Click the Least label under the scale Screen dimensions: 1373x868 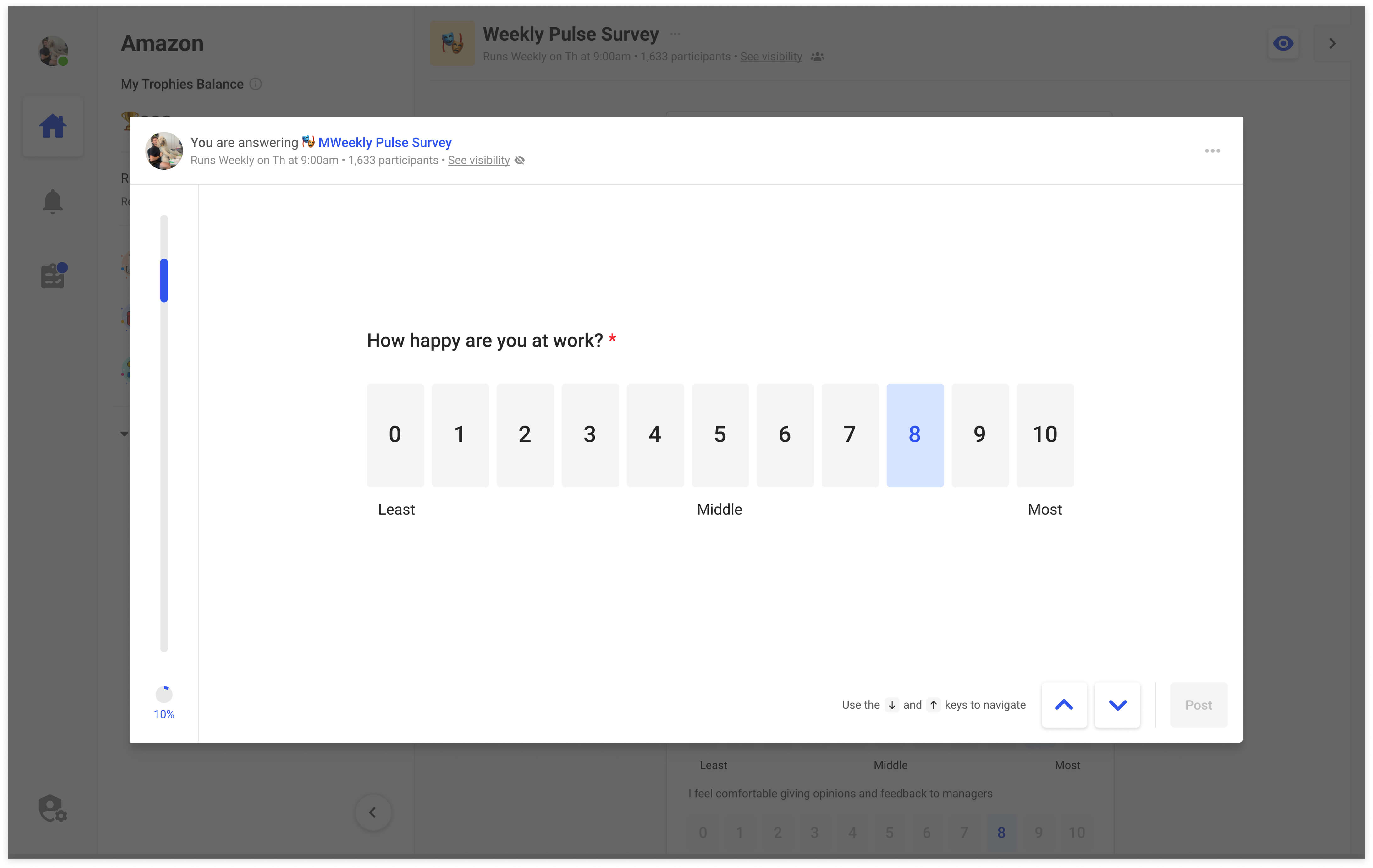(396, 510)
